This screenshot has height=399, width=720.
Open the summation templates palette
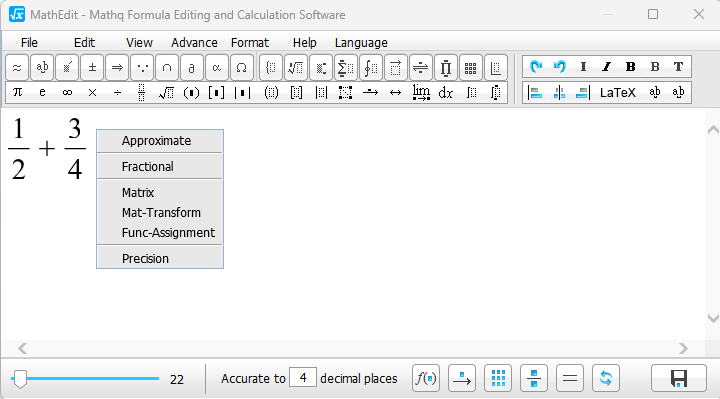(346, 68)
